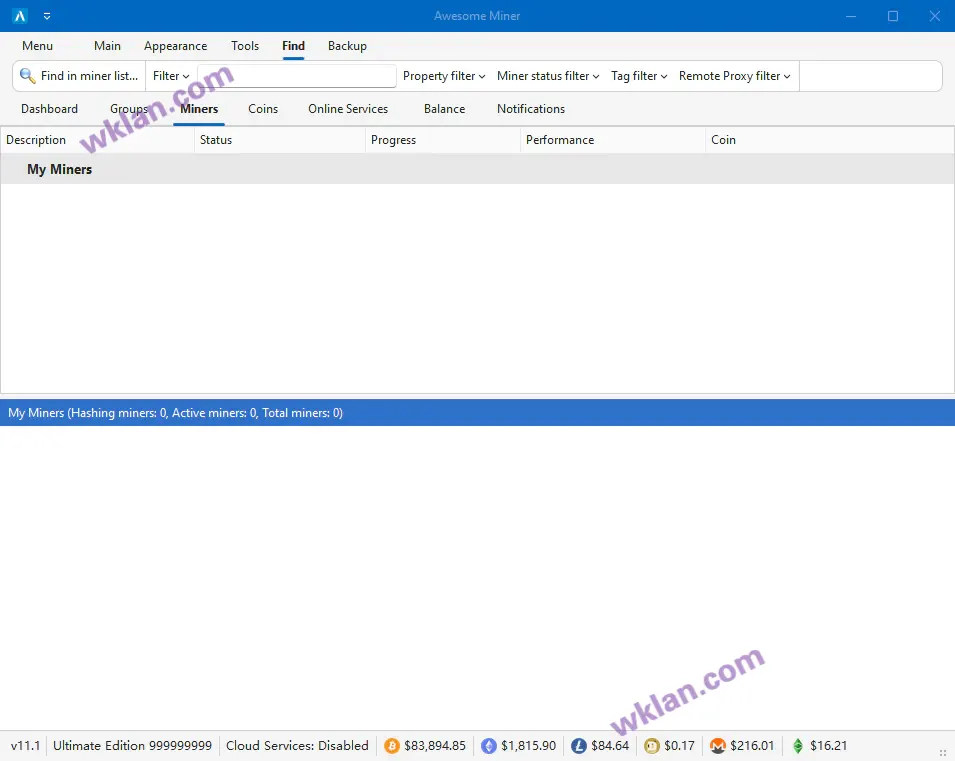Select the Miners tab
Image resolution: width=955 pixels, height=761 pixels.
pos(199,109)
